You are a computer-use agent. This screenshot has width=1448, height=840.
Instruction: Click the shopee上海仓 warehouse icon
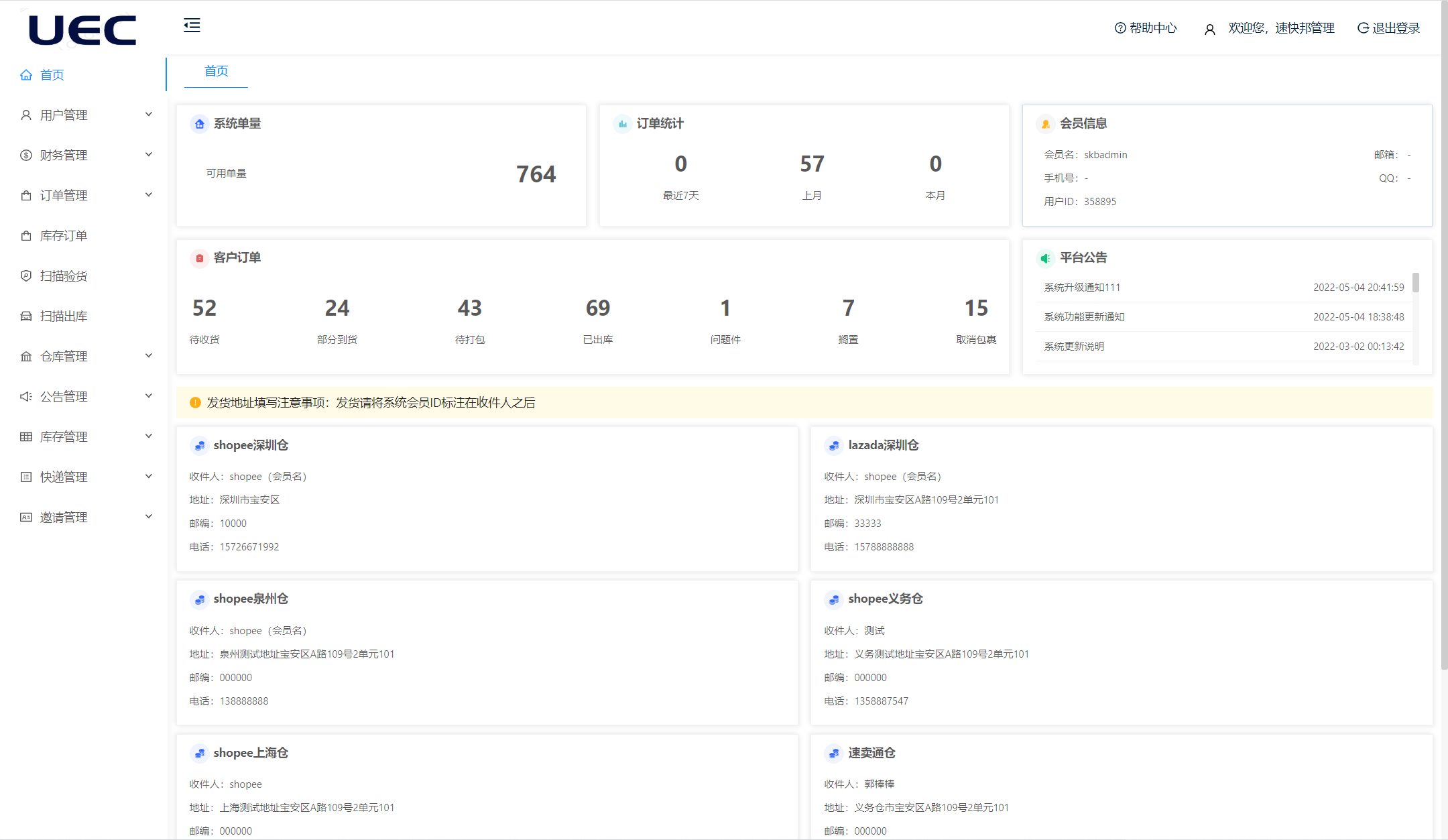tap(199, 754)
